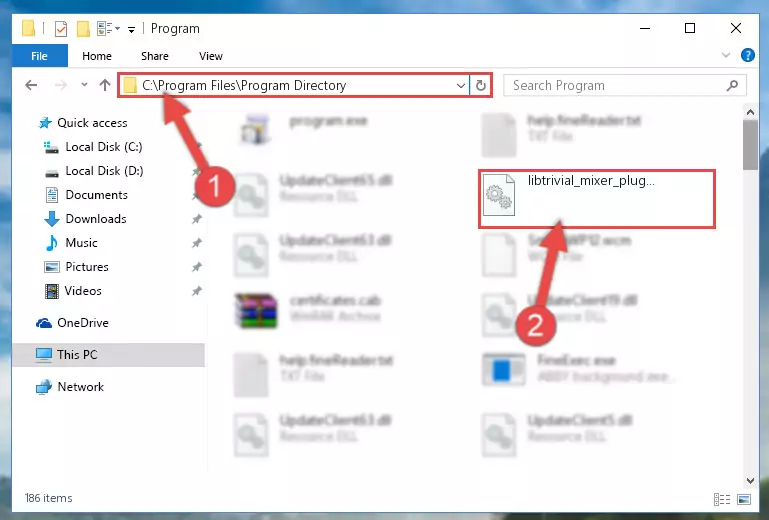769x520 pixels.
Task: Select the libtrivial_mixer_plug... file
Action: pyautogui.click(x=597, y=199)
